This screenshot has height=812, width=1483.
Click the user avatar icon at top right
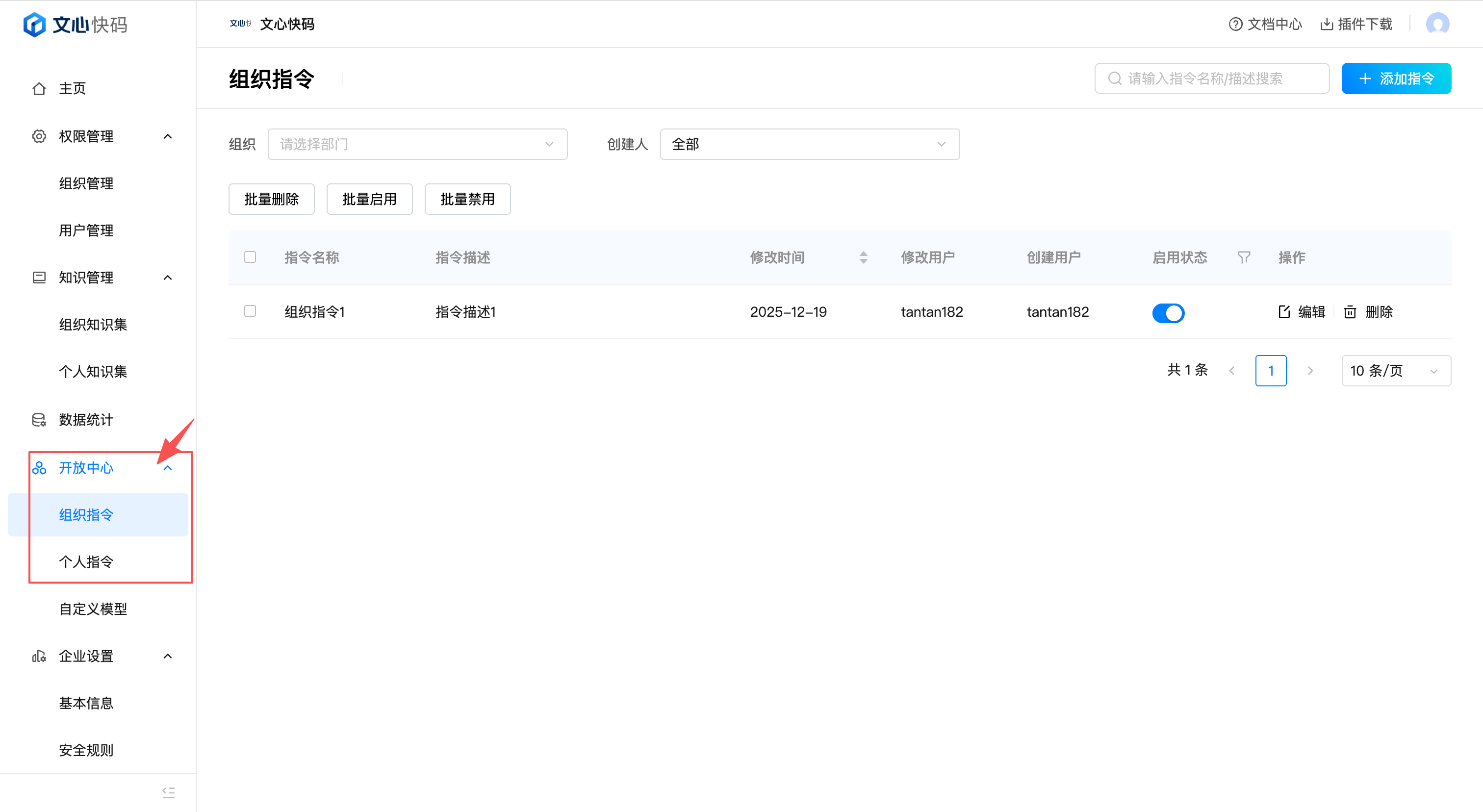point(1437,24)
